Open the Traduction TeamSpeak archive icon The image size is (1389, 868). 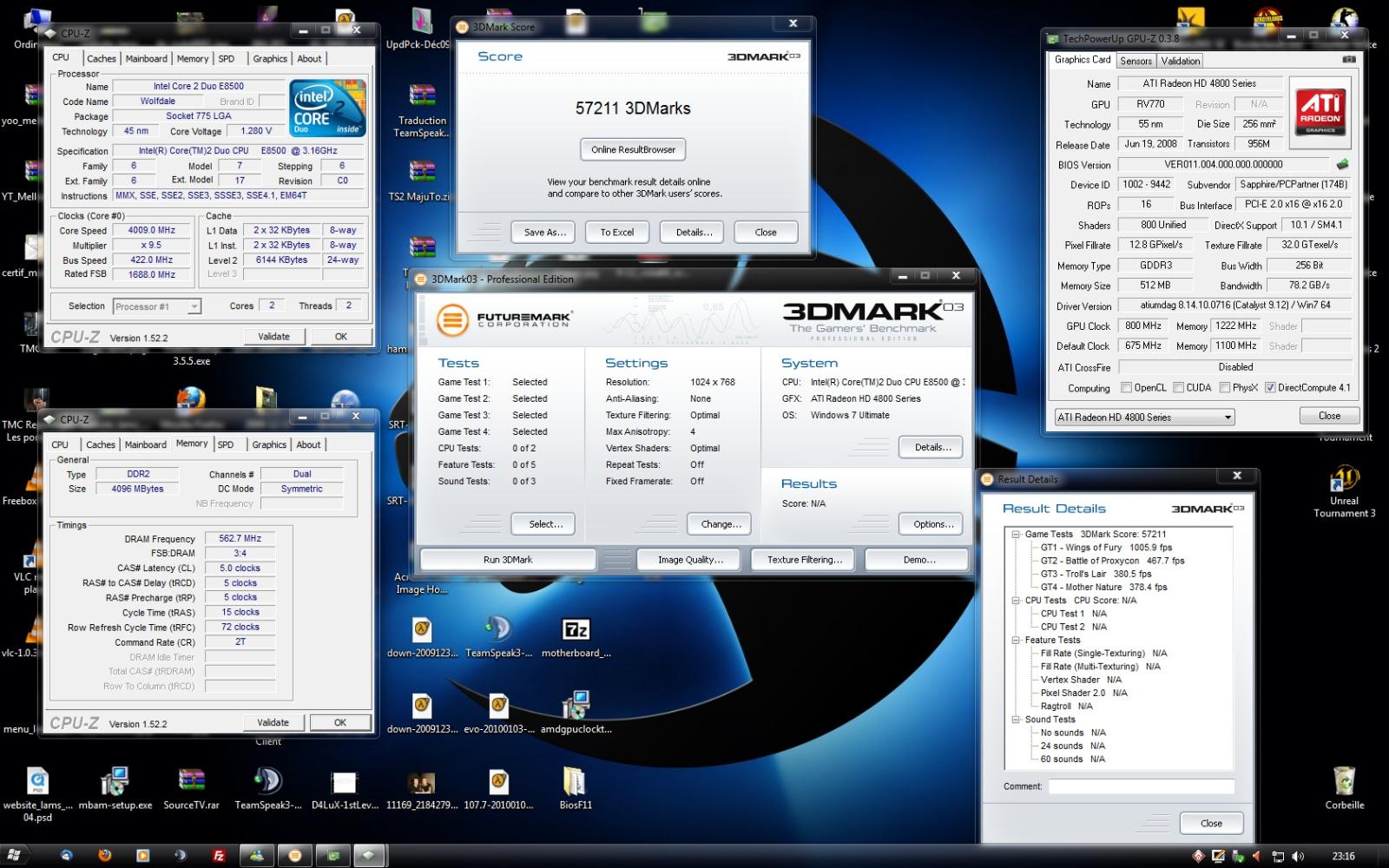422,111
